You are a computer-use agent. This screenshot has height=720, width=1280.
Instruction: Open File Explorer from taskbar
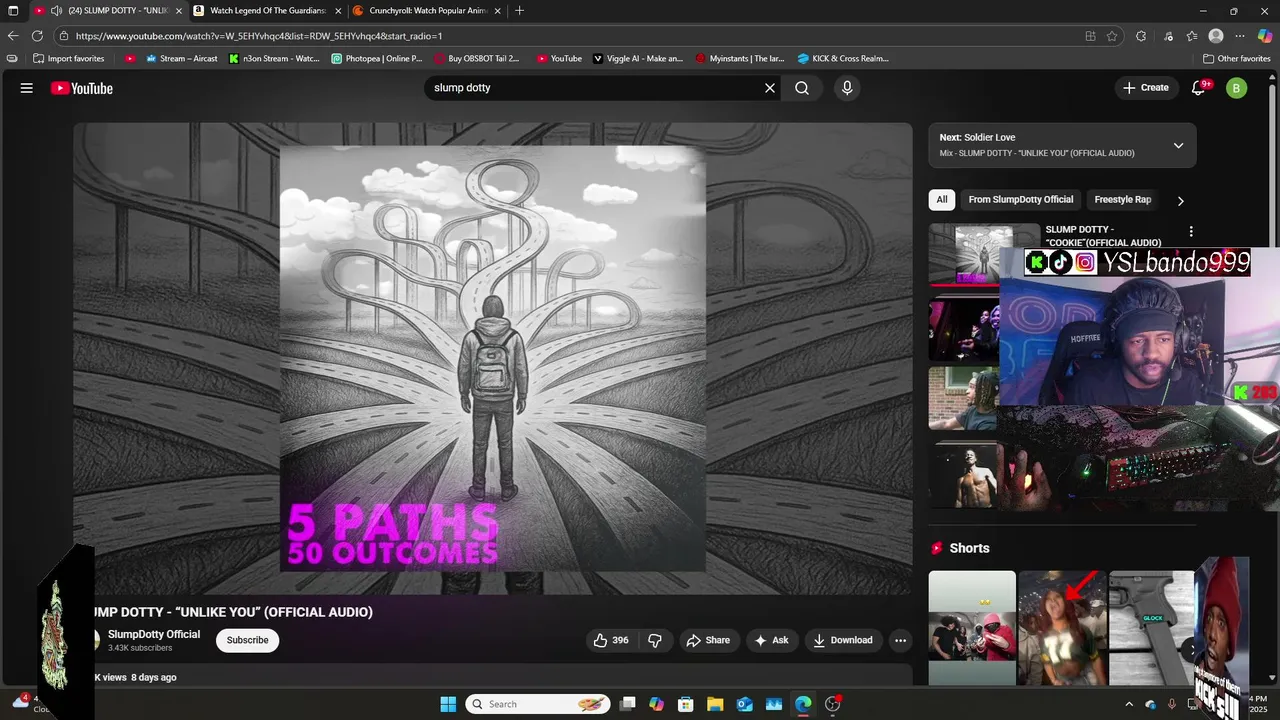(715, 704)
